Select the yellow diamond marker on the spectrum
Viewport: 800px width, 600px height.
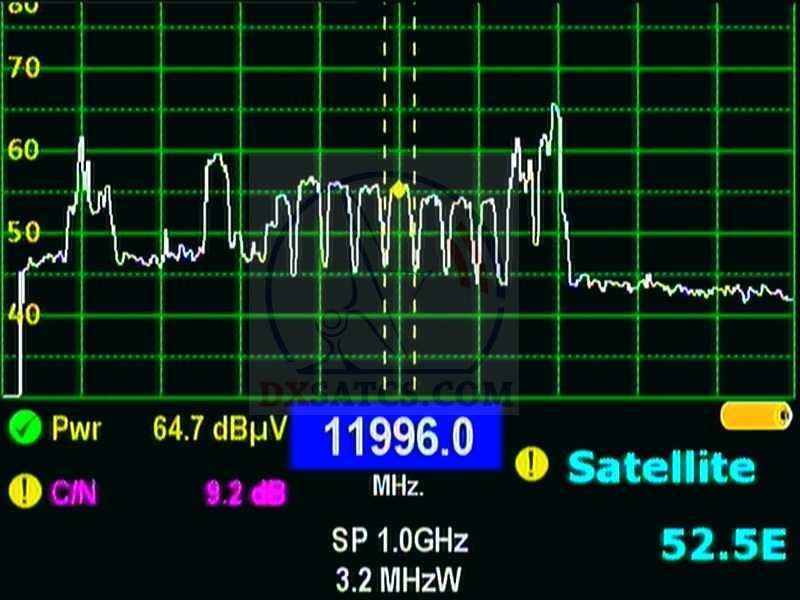click(399, 188)
